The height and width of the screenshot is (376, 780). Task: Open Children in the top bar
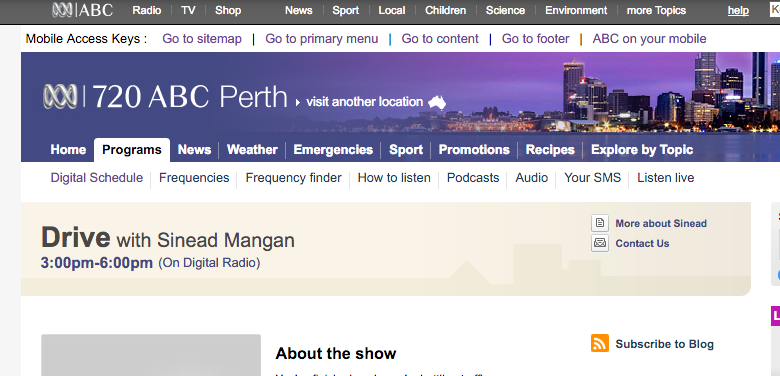[445, 10]
